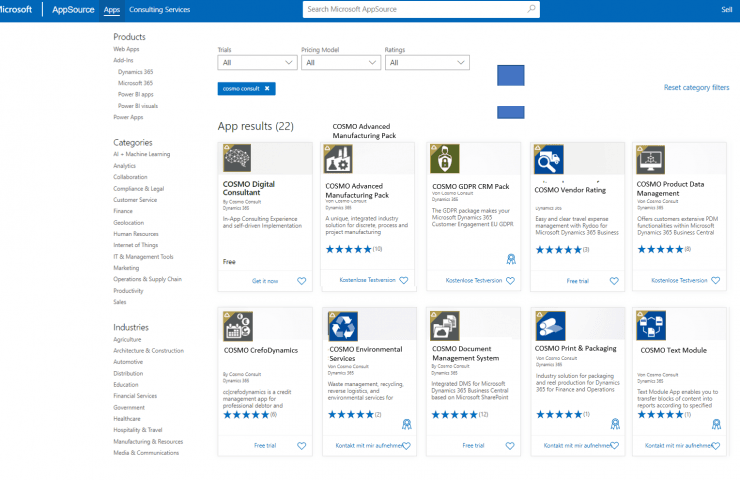This screenshot has height=480, width=740.
Task: Click the COSMO Advanced Manufacturing Pack icon
Action: (339, 159)
